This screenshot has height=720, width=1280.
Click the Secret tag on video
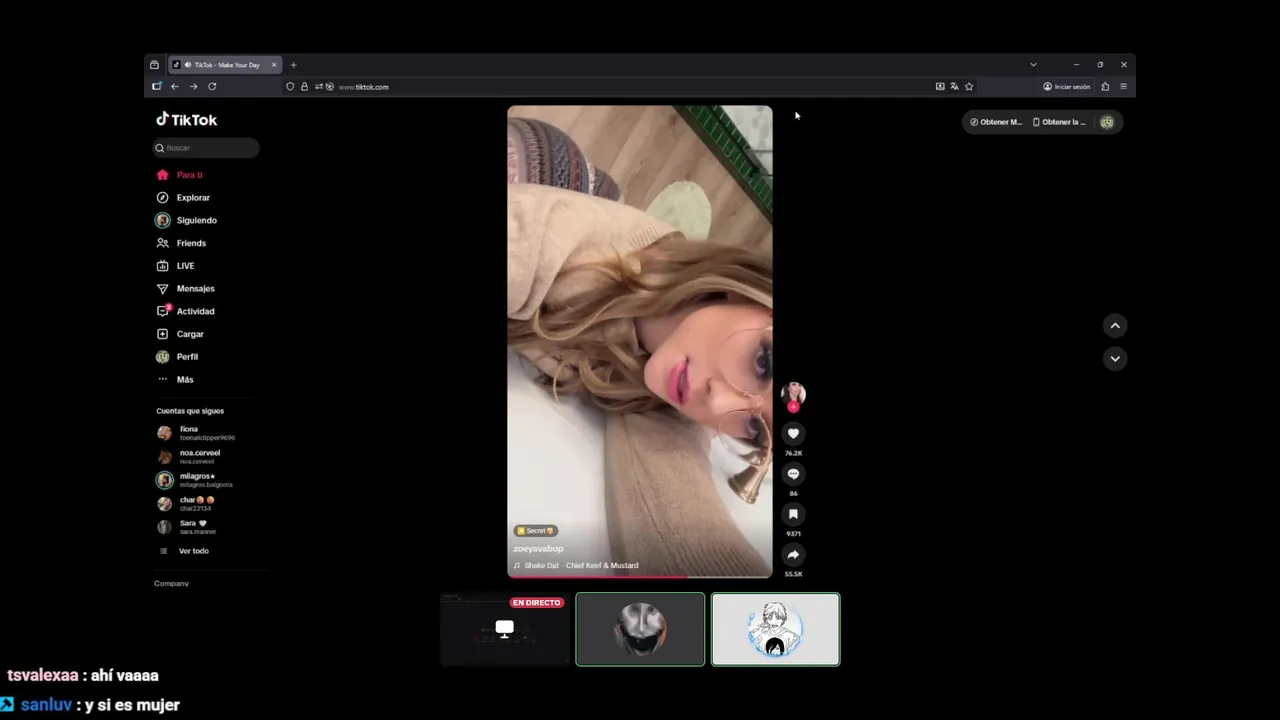[x=536, y=531]
